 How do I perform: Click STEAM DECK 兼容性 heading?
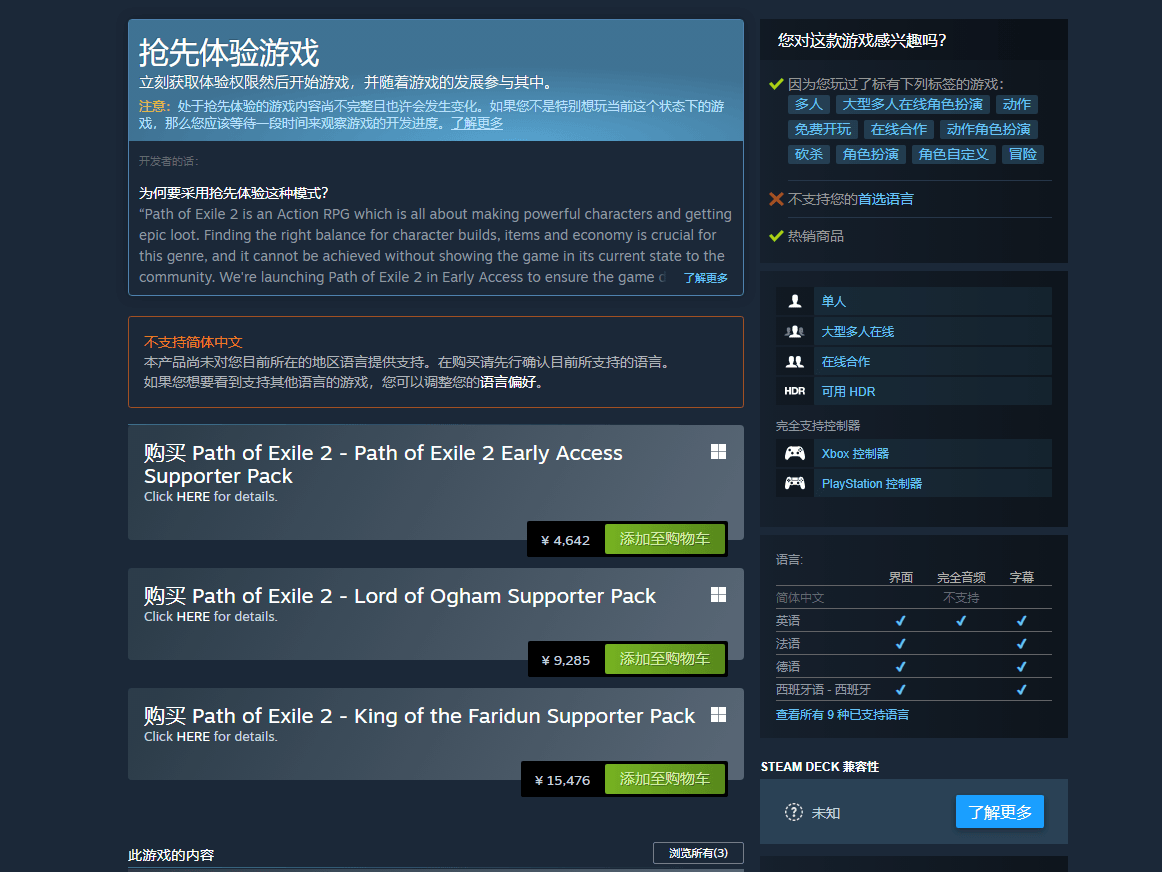[x=820, y=766]
